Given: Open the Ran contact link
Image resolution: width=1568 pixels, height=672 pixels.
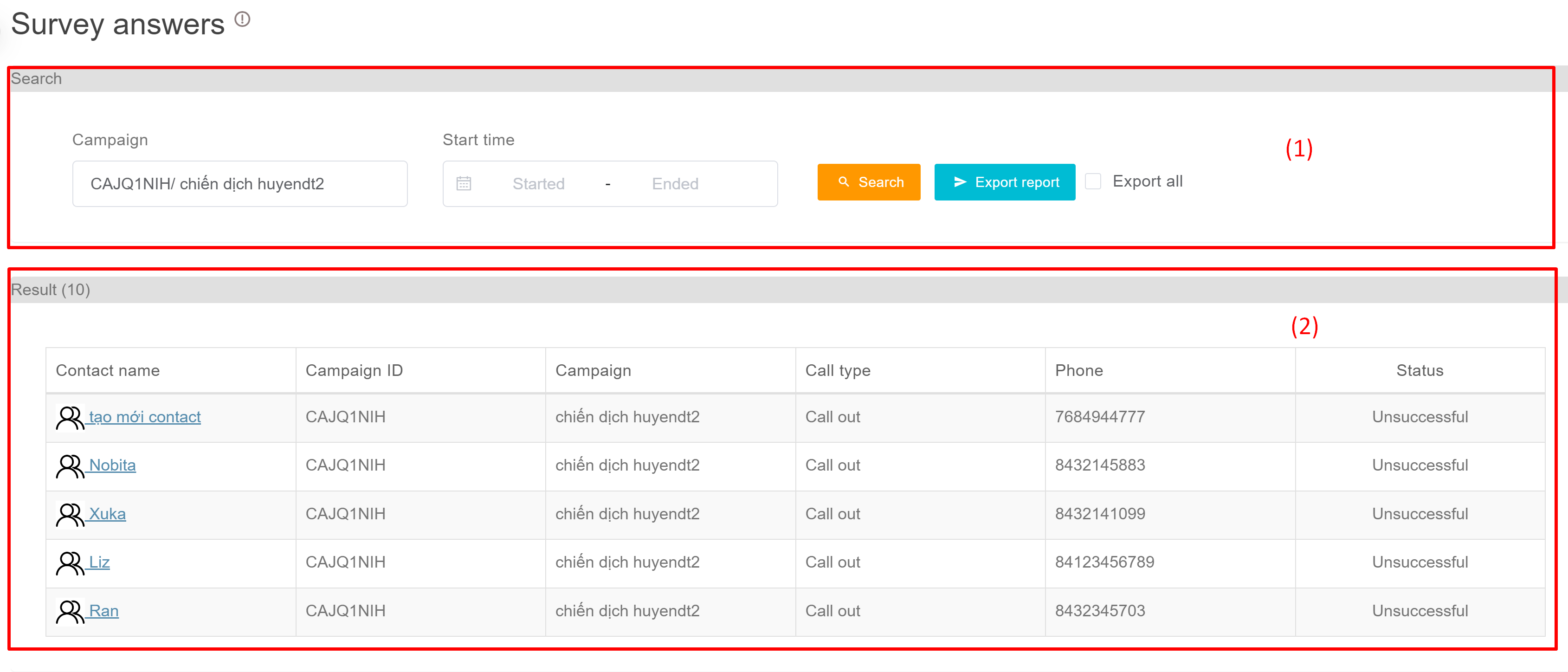Looking at the screenshot, I should (104, 611).
